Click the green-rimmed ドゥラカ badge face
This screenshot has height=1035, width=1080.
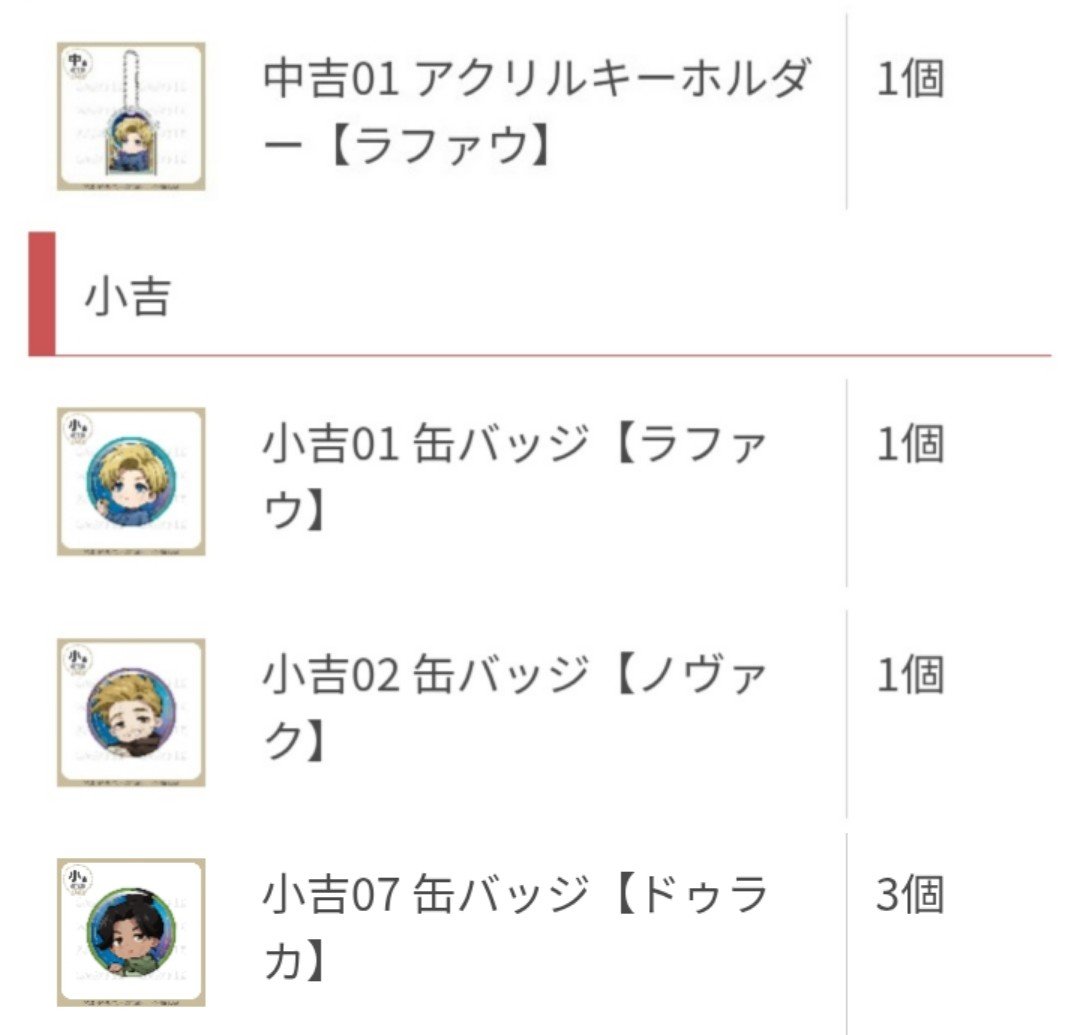tap(132, 932)
